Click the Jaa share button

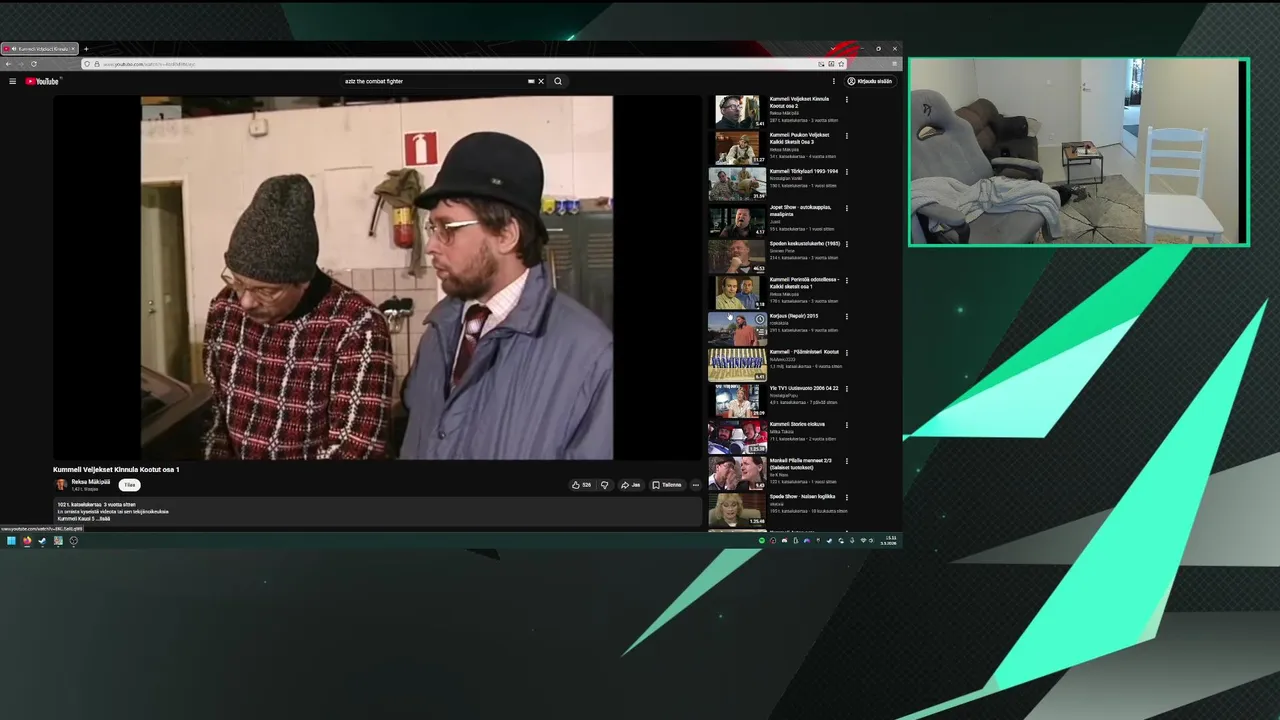point(630,485)
